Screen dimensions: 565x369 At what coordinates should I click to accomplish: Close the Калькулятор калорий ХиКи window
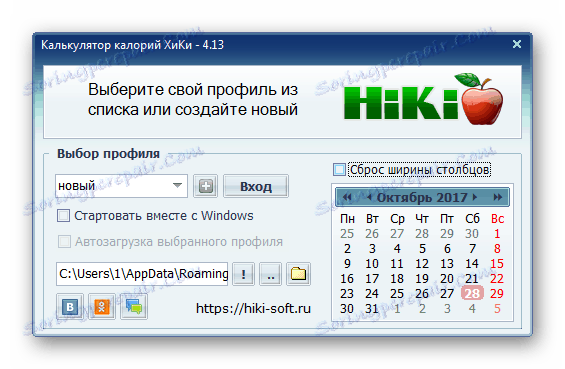[517, 44]
